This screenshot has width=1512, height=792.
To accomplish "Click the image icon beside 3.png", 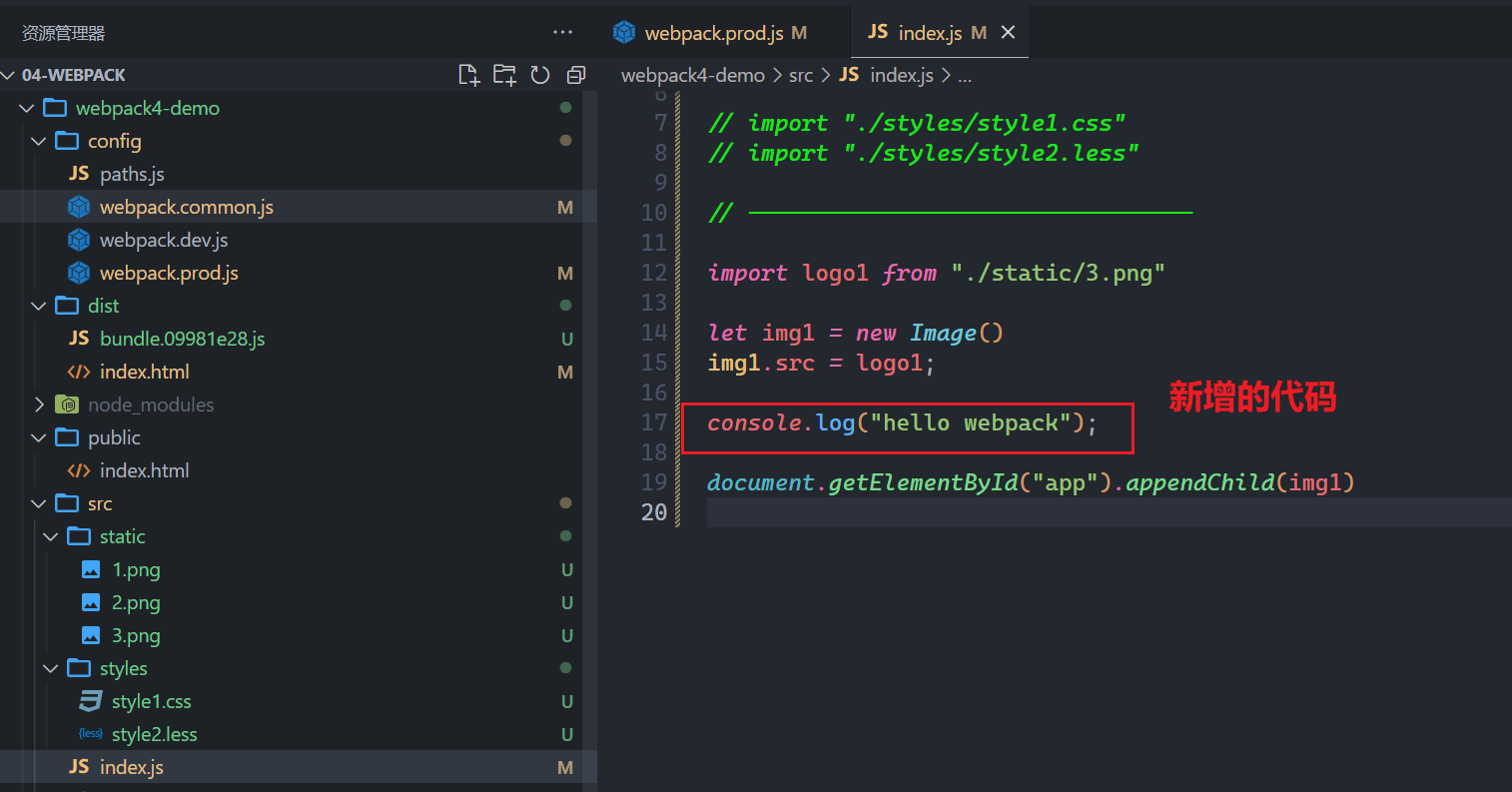I will tap(91, 635).
